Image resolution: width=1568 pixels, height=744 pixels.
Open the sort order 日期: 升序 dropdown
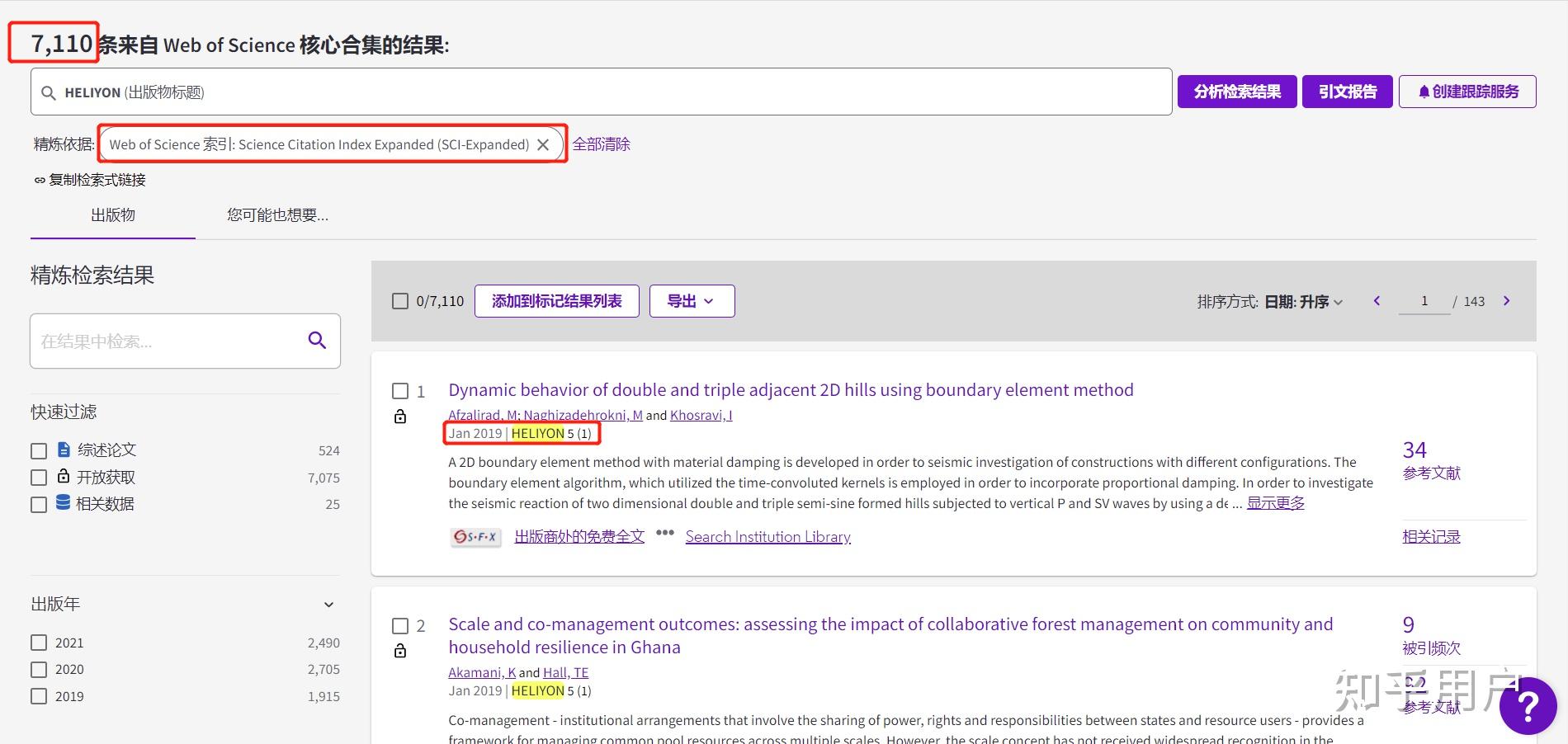[1303, 302]
